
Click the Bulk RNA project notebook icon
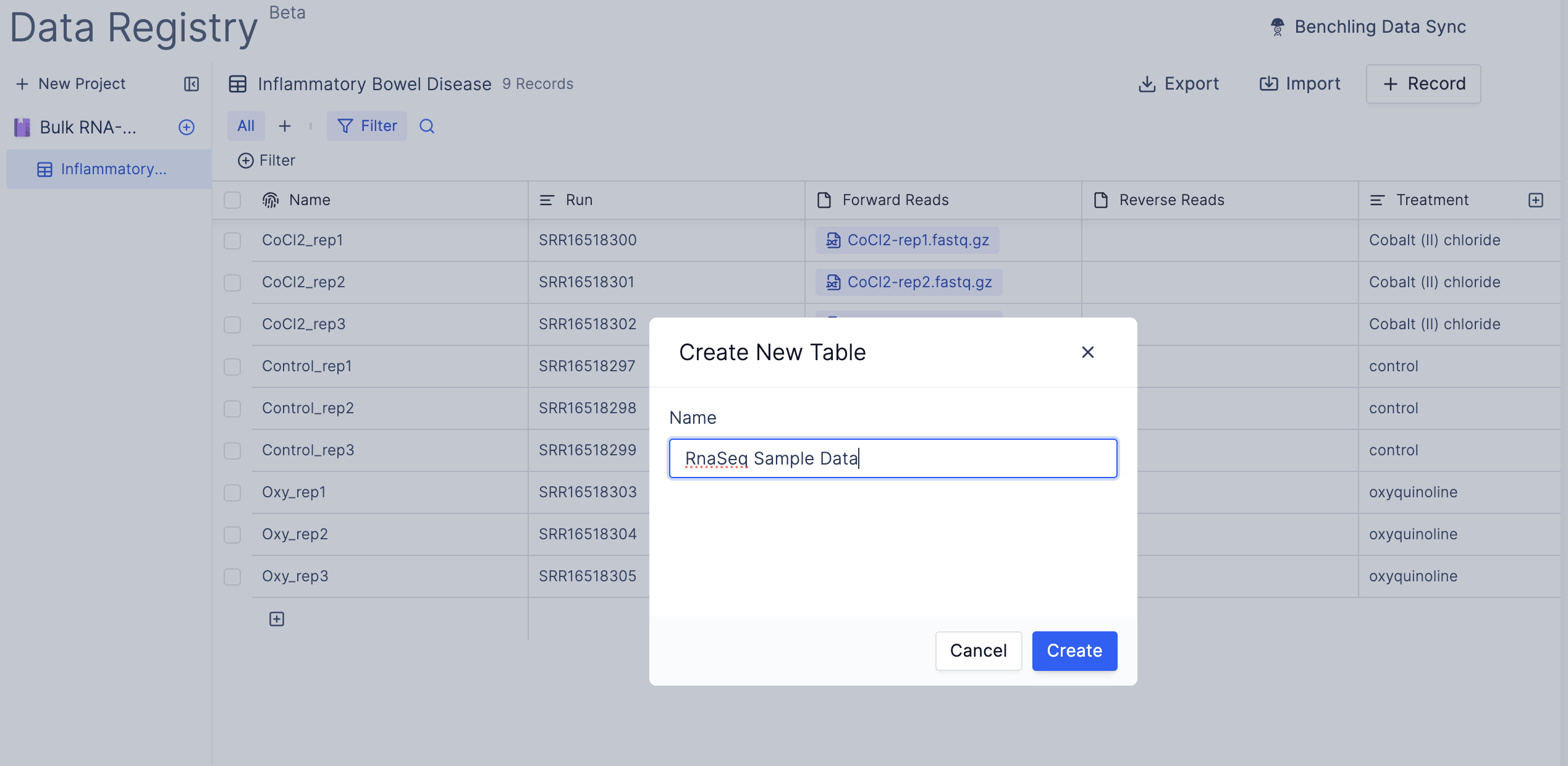(22, 127)
